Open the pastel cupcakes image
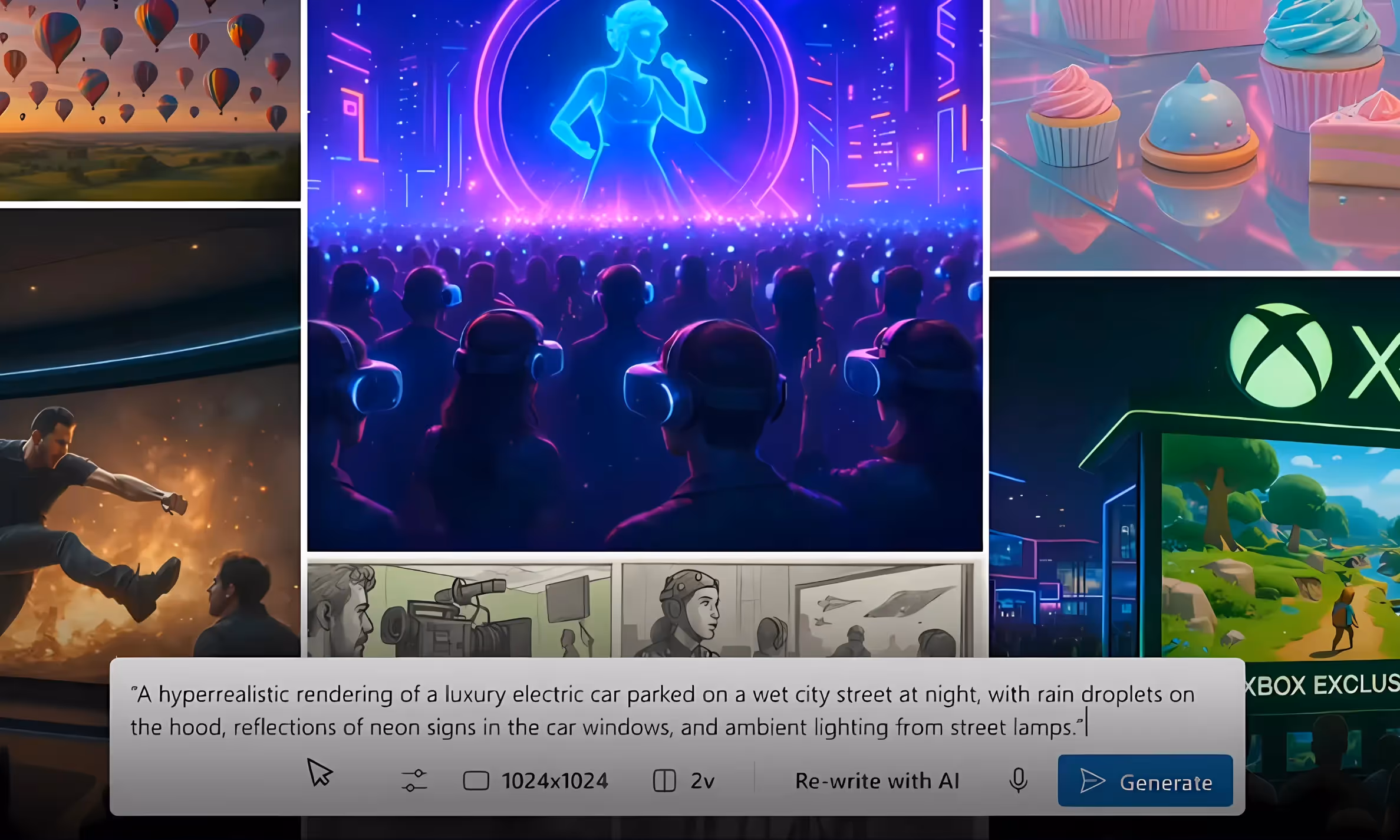 (x=1195, y=135)
